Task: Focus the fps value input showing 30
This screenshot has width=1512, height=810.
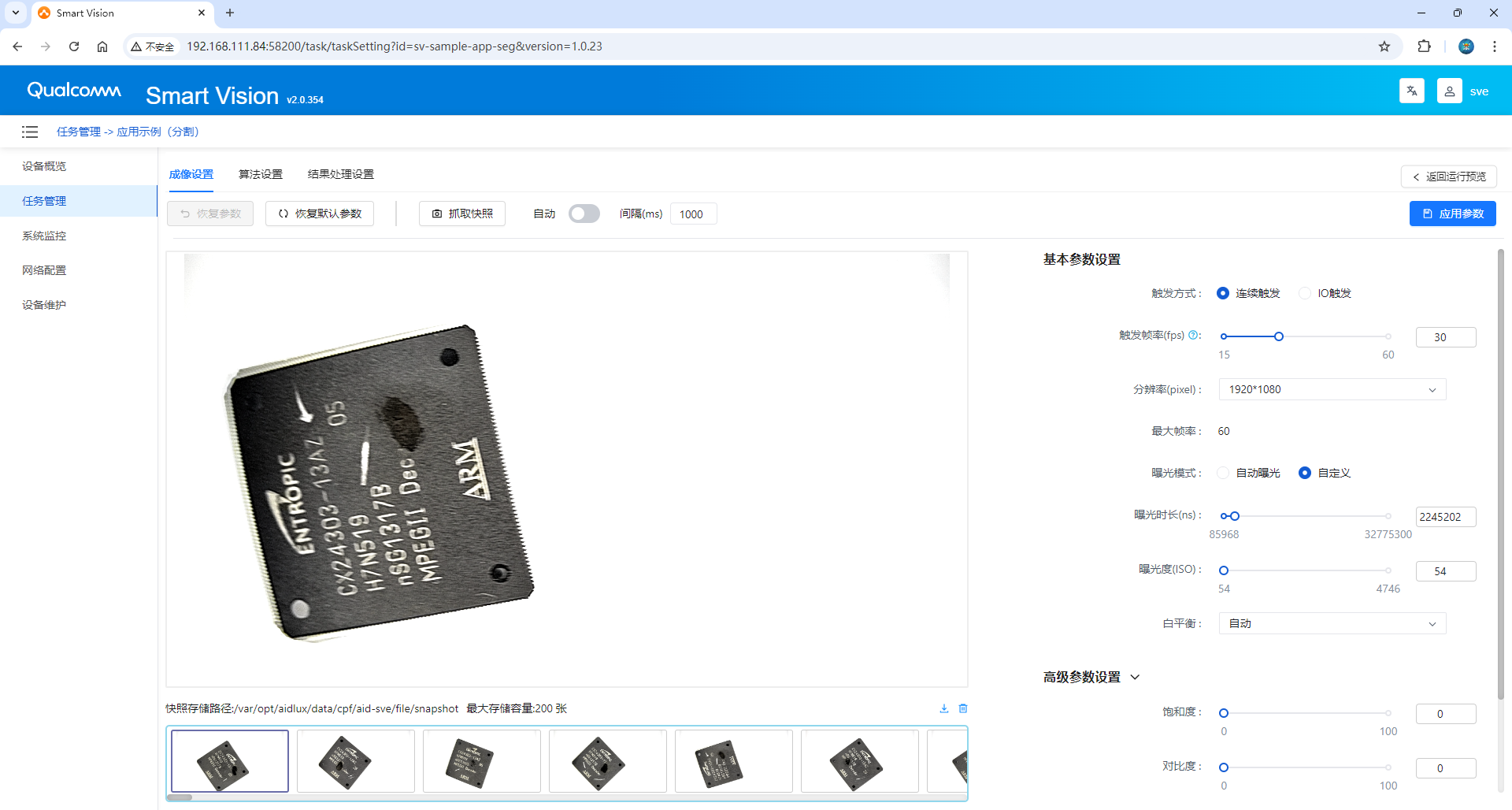Action: pyautogui.click(x=1446, y=337)
